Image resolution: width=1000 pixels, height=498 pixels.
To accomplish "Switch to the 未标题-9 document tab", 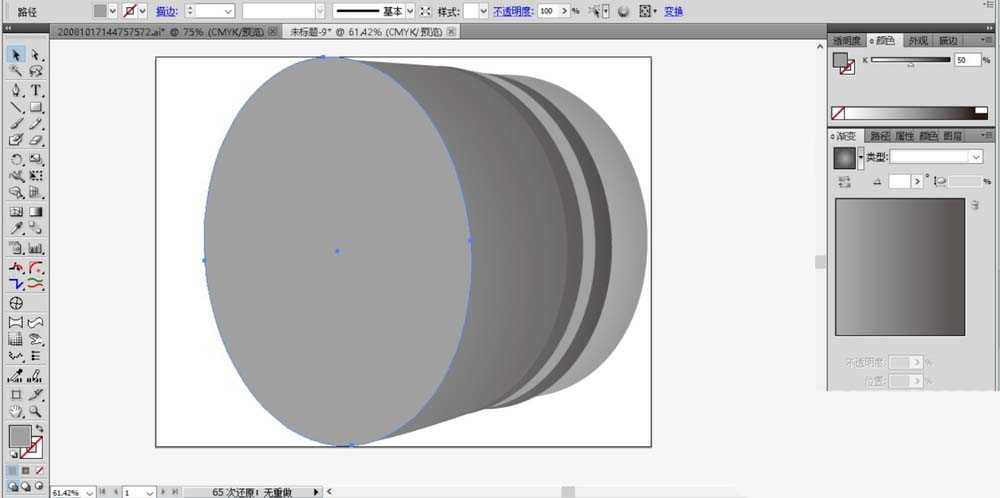I will pos(367,31).
